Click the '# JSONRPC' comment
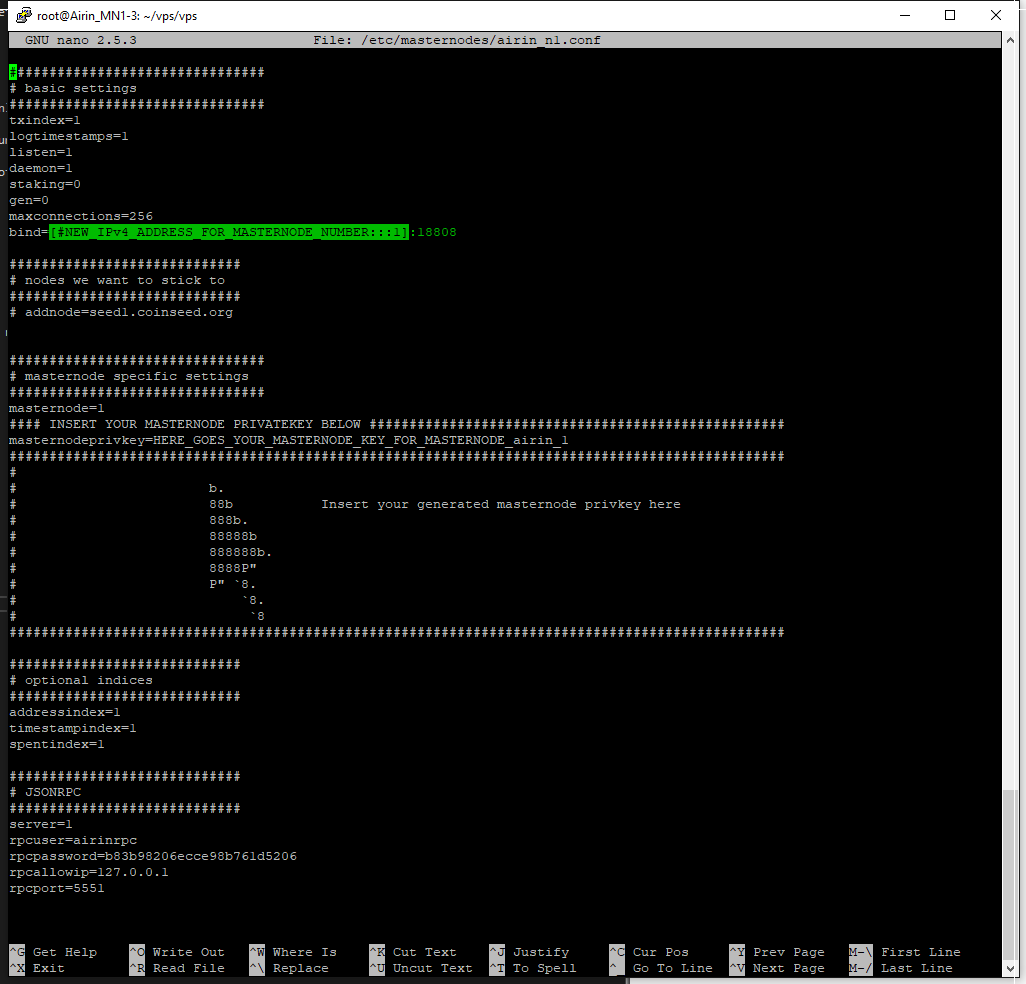Screen dimensions: 1026x984 [x=44, y=792]
